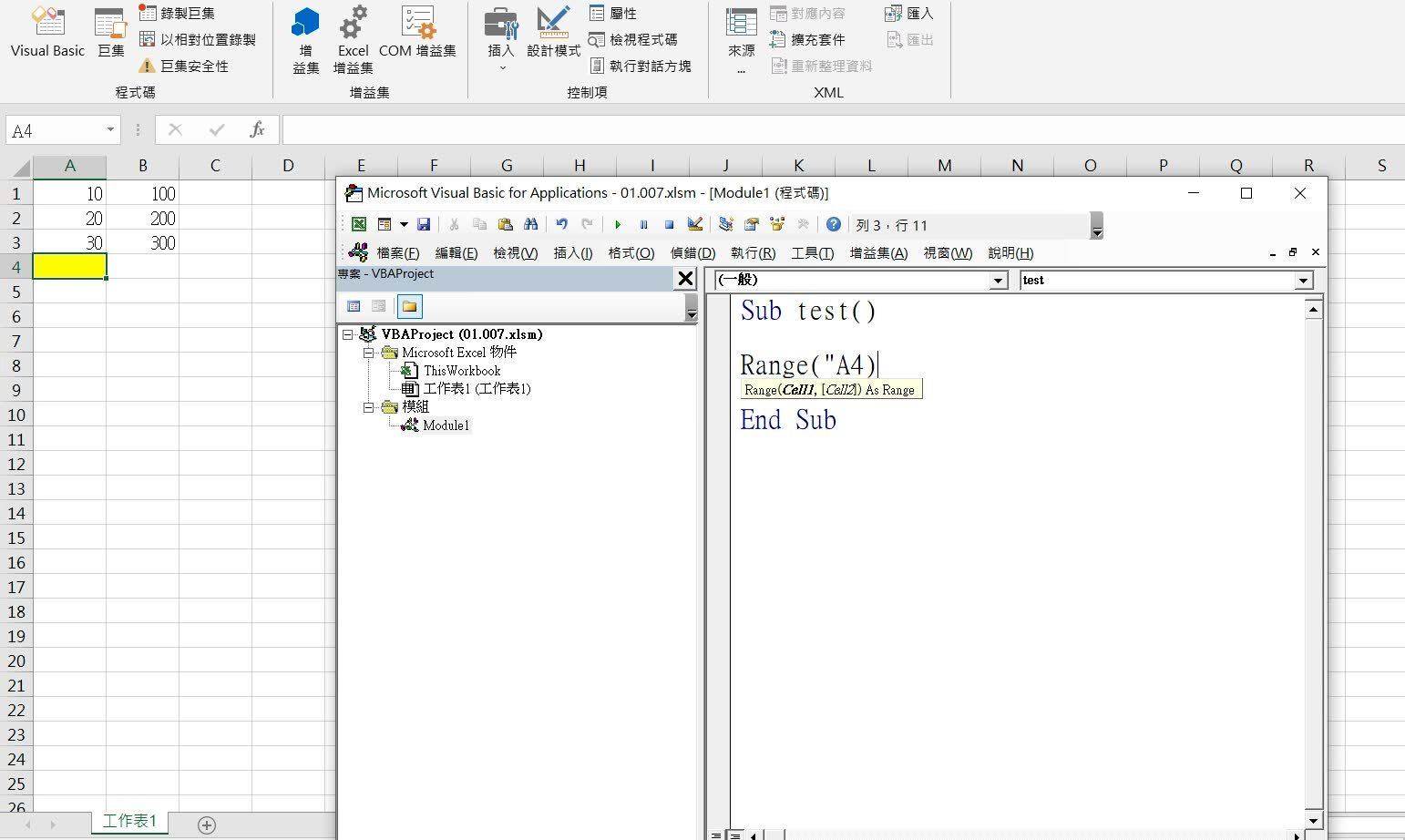This screenshot has height=840, width=1405.
Task: Switch to the 工作表1 sheet tab
Action: coord(129,821)
